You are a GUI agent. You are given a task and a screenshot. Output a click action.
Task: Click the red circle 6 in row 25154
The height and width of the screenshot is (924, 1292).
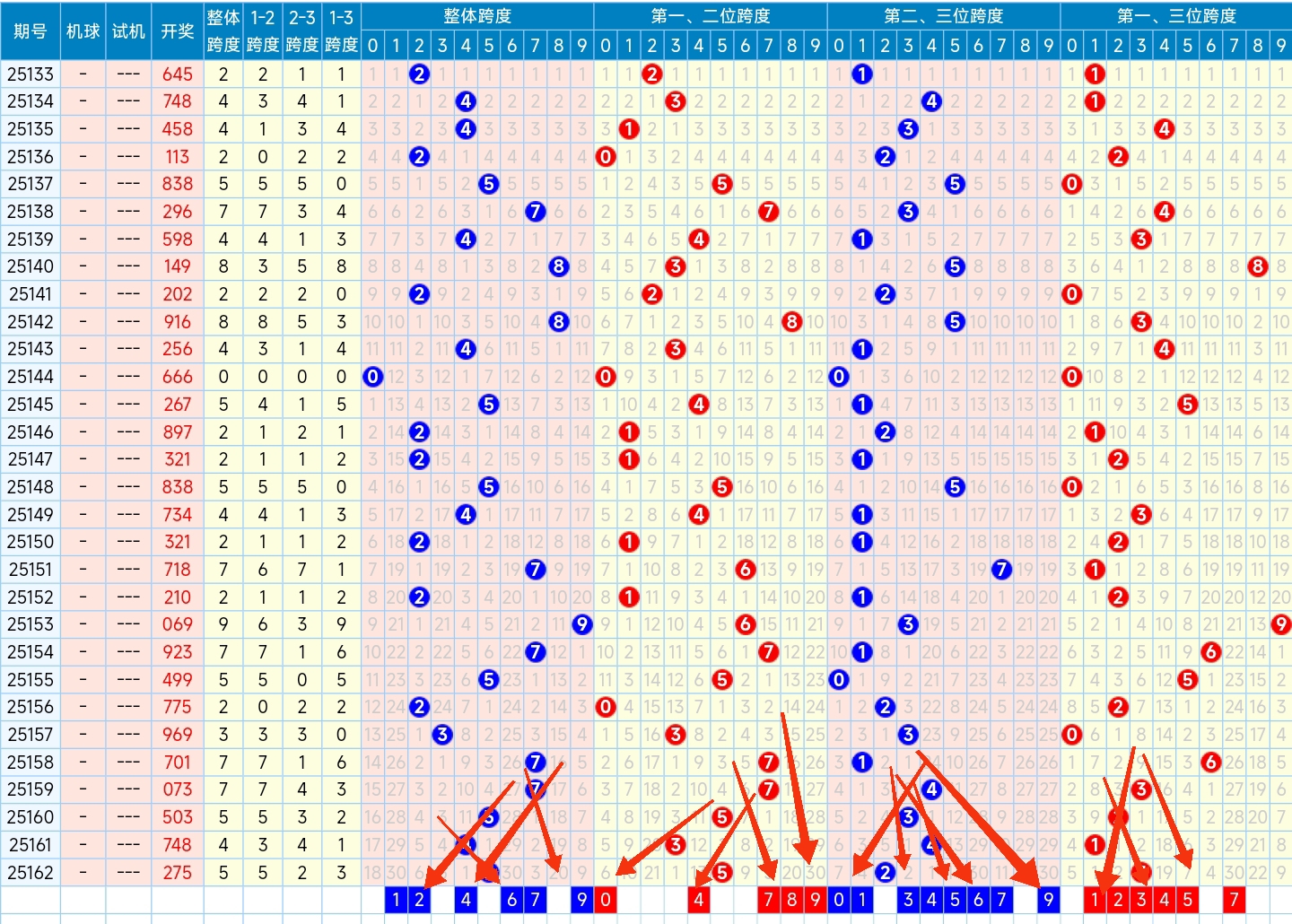(x=1211, y=652)
